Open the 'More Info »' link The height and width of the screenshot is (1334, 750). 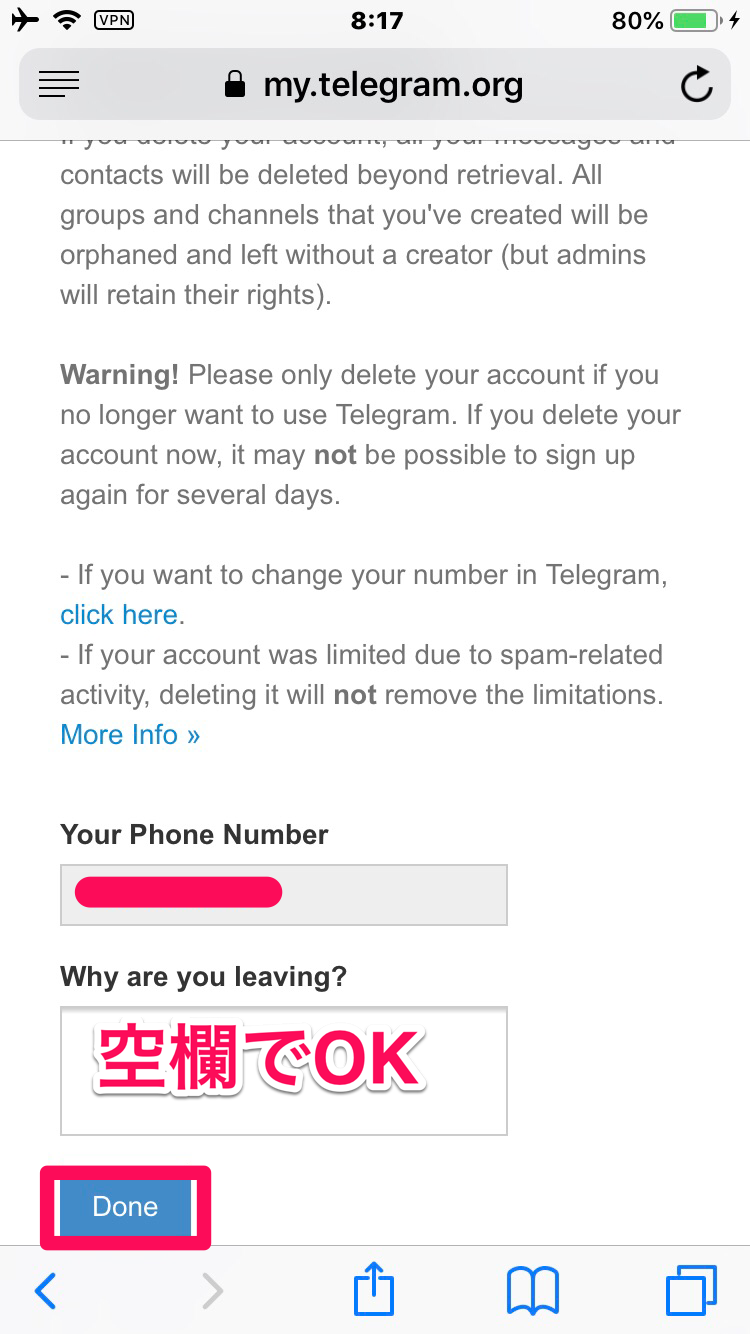click(x=130, y=734)
